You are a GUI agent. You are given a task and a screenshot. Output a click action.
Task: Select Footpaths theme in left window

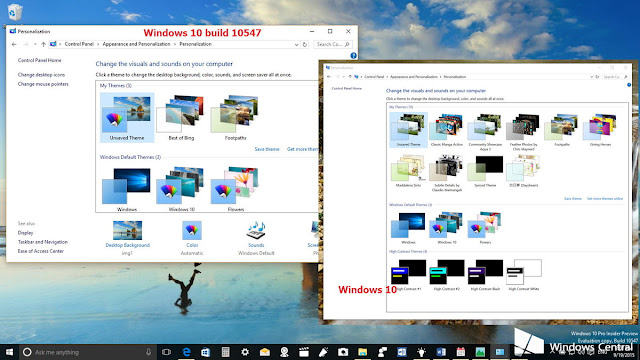coord(236,118)
